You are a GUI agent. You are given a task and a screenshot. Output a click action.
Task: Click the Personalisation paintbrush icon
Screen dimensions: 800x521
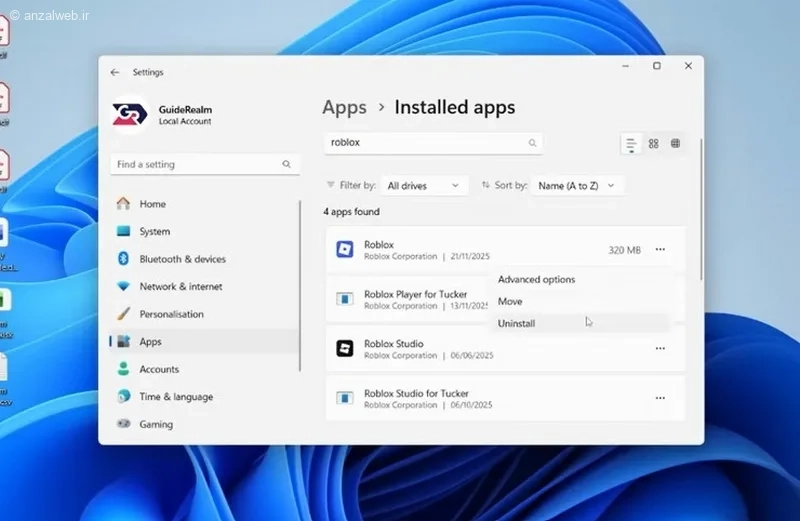pyautogui.click(x=123, y=313)
